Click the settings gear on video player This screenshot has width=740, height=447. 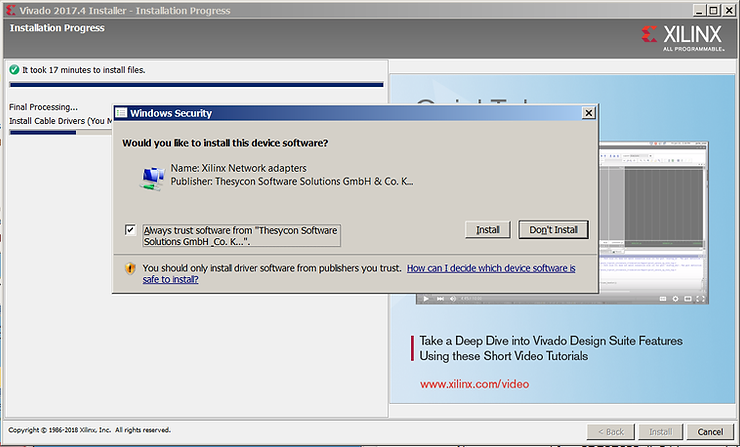click(x=675, y=299)
